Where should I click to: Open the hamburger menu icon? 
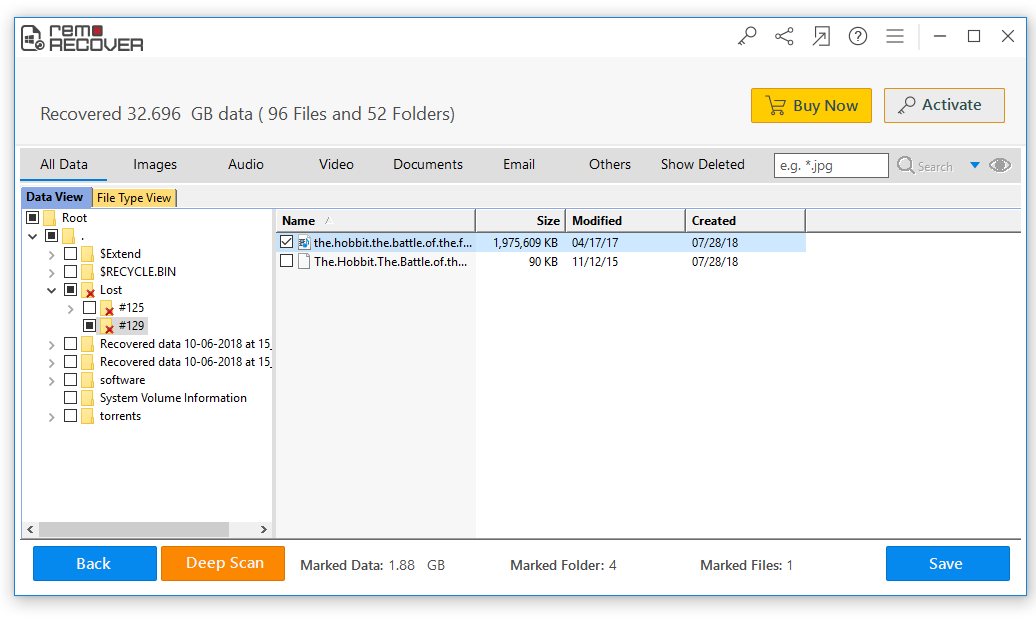click(895, 36)
